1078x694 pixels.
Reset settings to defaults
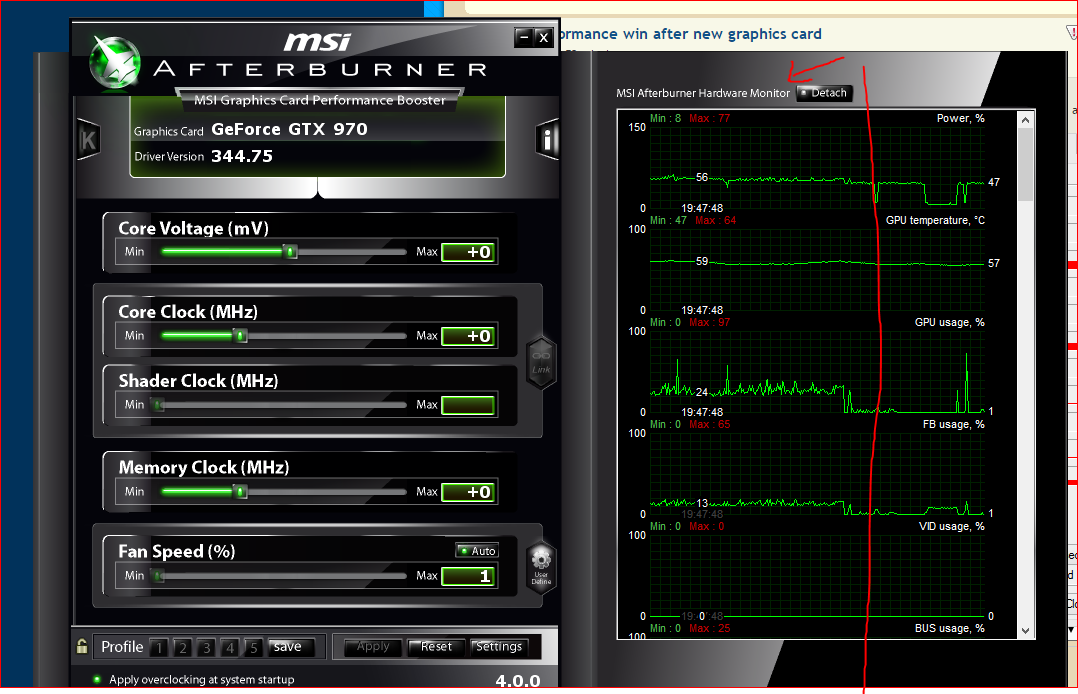(x=437, y=647)
